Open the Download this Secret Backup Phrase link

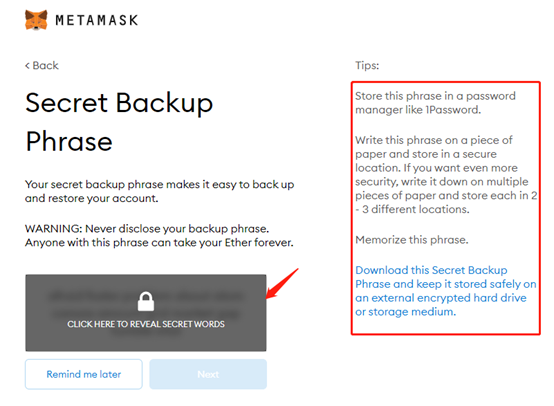[x=446, y=291]
